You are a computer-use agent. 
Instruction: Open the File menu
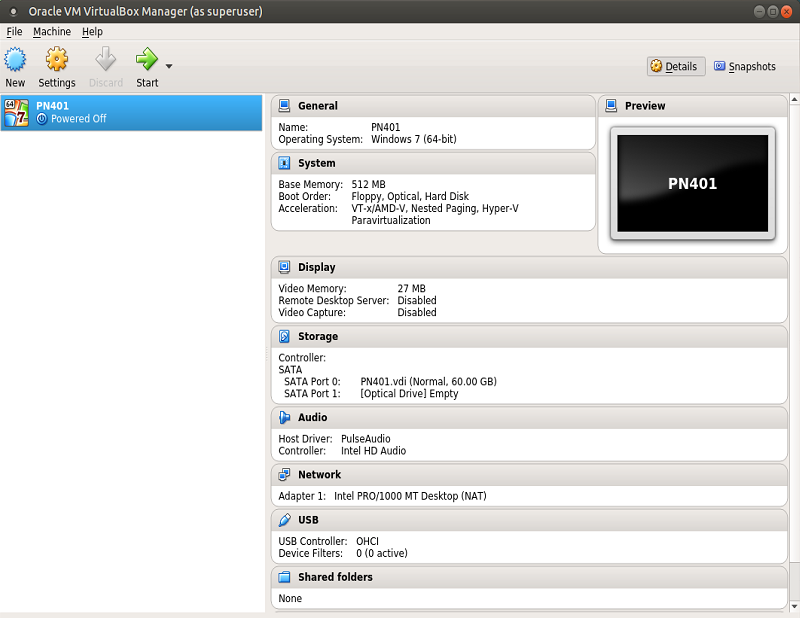pyautogui.click(x=14, y=32)
